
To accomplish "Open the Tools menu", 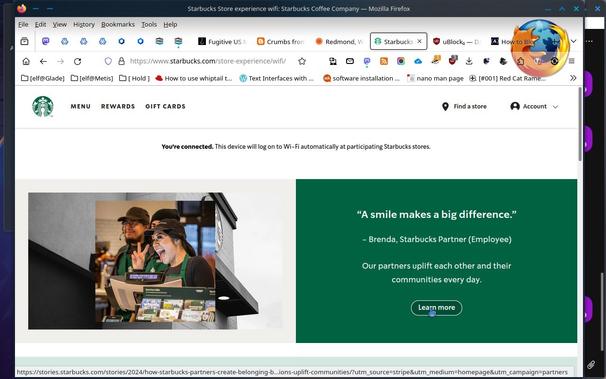I will [149, 24].
